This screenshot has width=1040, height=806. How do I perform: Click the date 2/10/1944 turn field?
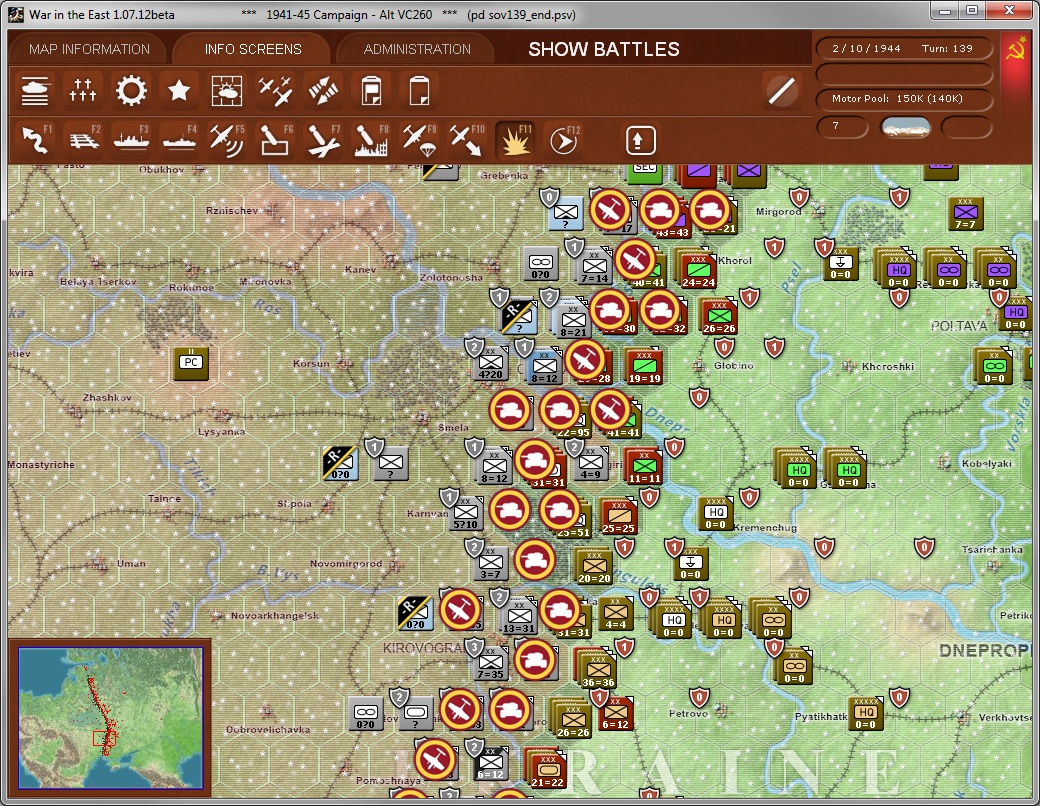point(904,48)
